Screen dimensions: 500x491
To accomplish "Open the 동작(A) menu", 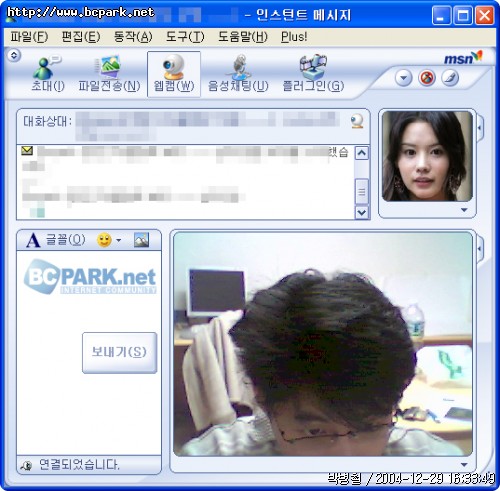I will (x=133, y=36).
